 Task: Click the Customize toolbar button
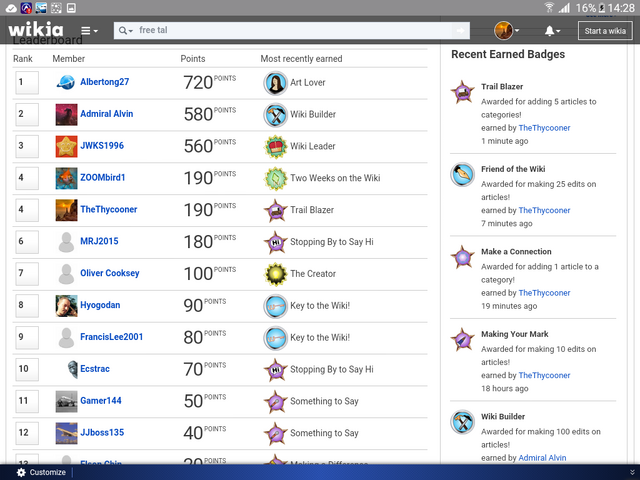point(41,472)
